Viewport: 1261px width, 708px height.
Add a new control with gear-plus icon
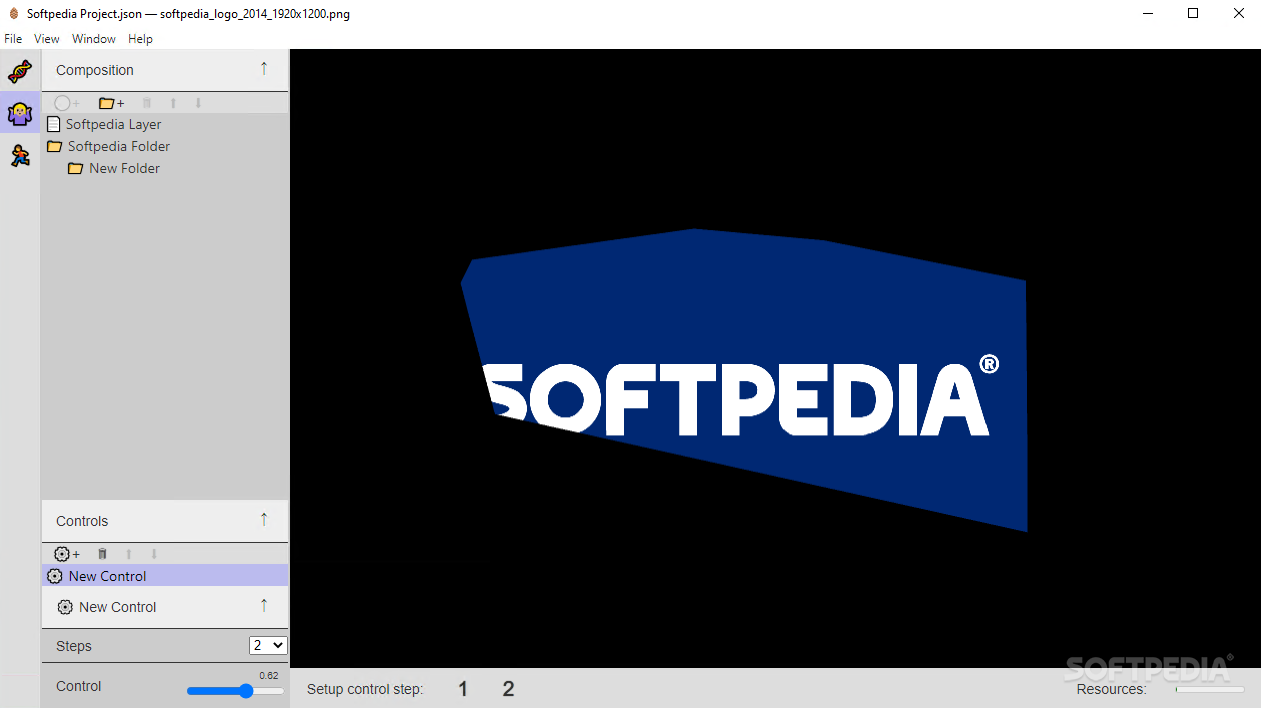coord(67,554)
